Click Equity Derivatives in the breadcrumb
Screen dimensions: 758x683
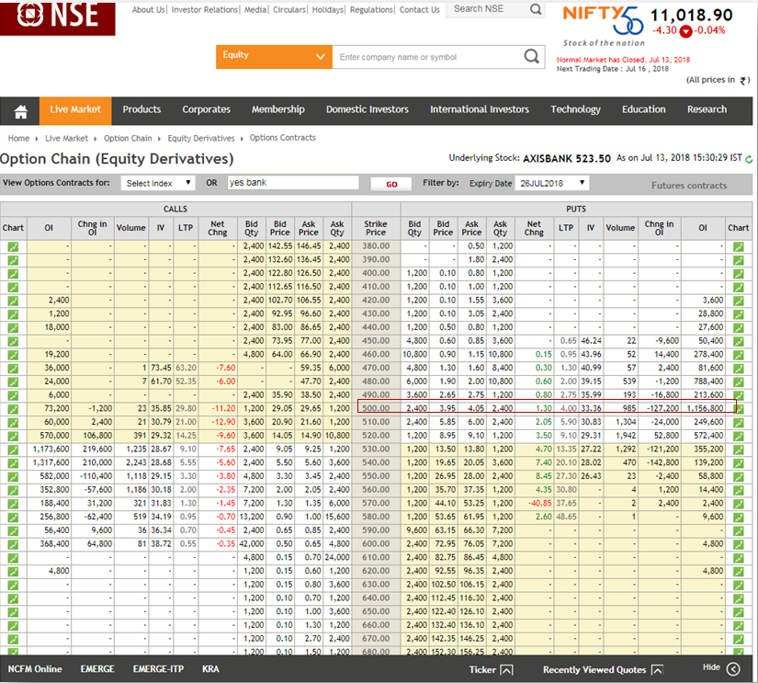pyautogui.click(x=201, y=138)
